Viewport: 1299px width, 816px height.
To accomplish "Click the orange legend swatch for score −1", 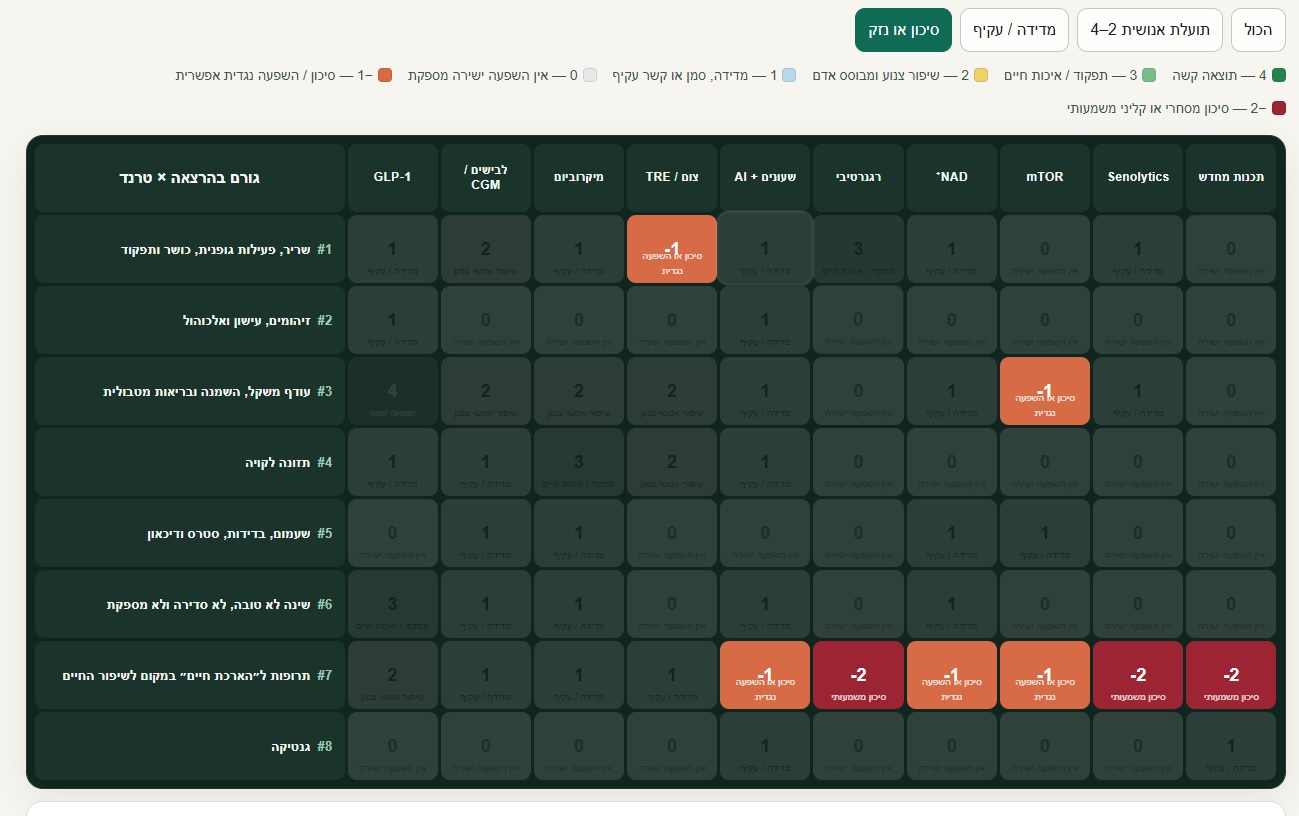I will tap(385, 75).
